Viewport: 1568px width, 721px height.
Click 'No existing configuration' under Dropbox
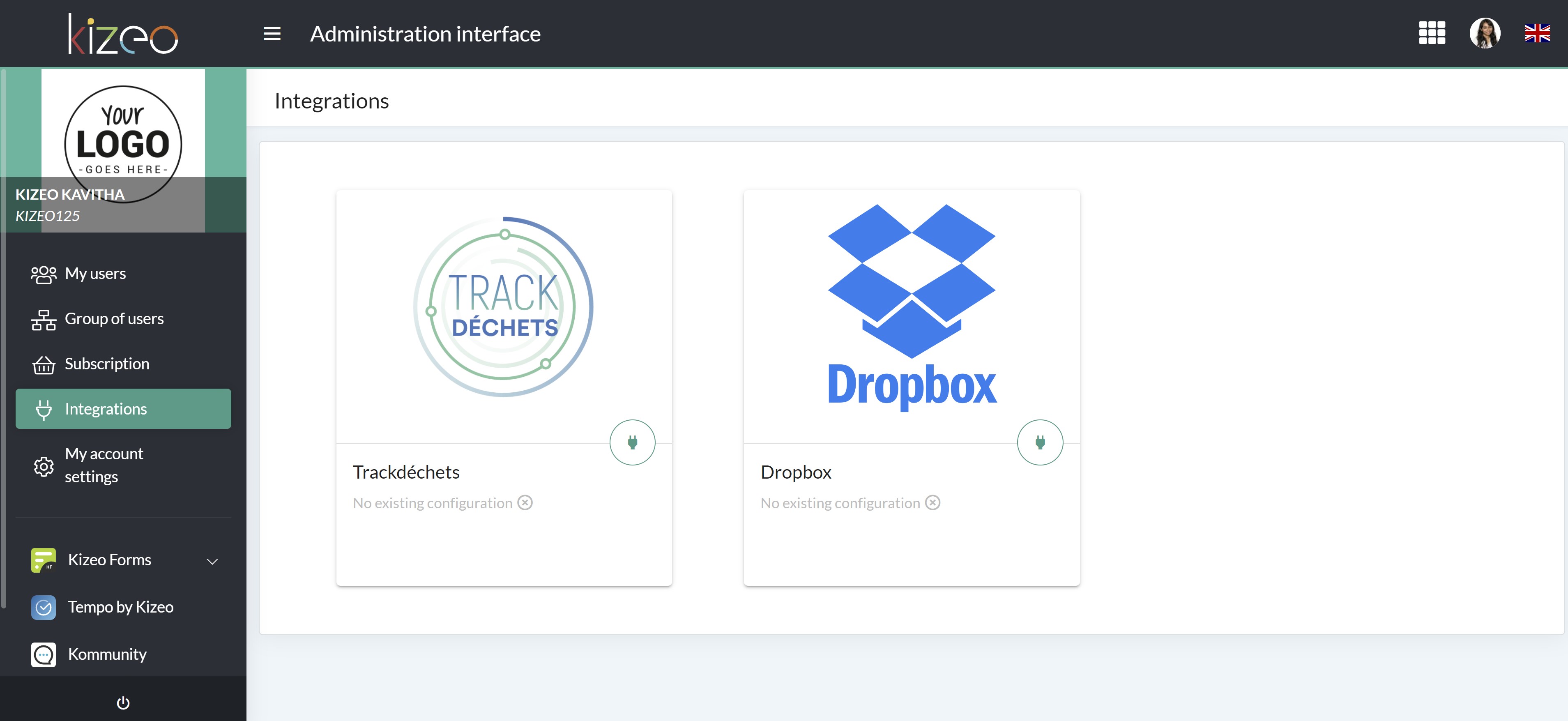[840, 503]
